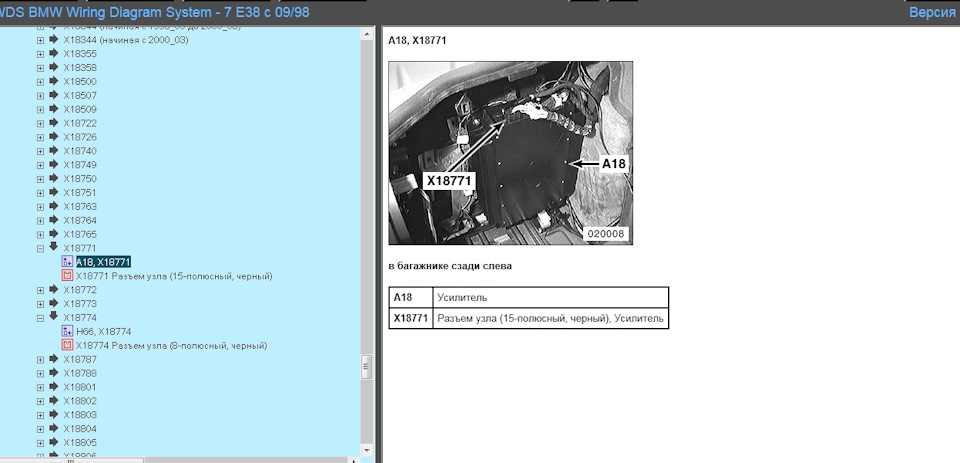960x463 pixels.
Task: Click the 'в багажнике сзади слева' caption
Action: pyautogui.click(x=450, y=266)
